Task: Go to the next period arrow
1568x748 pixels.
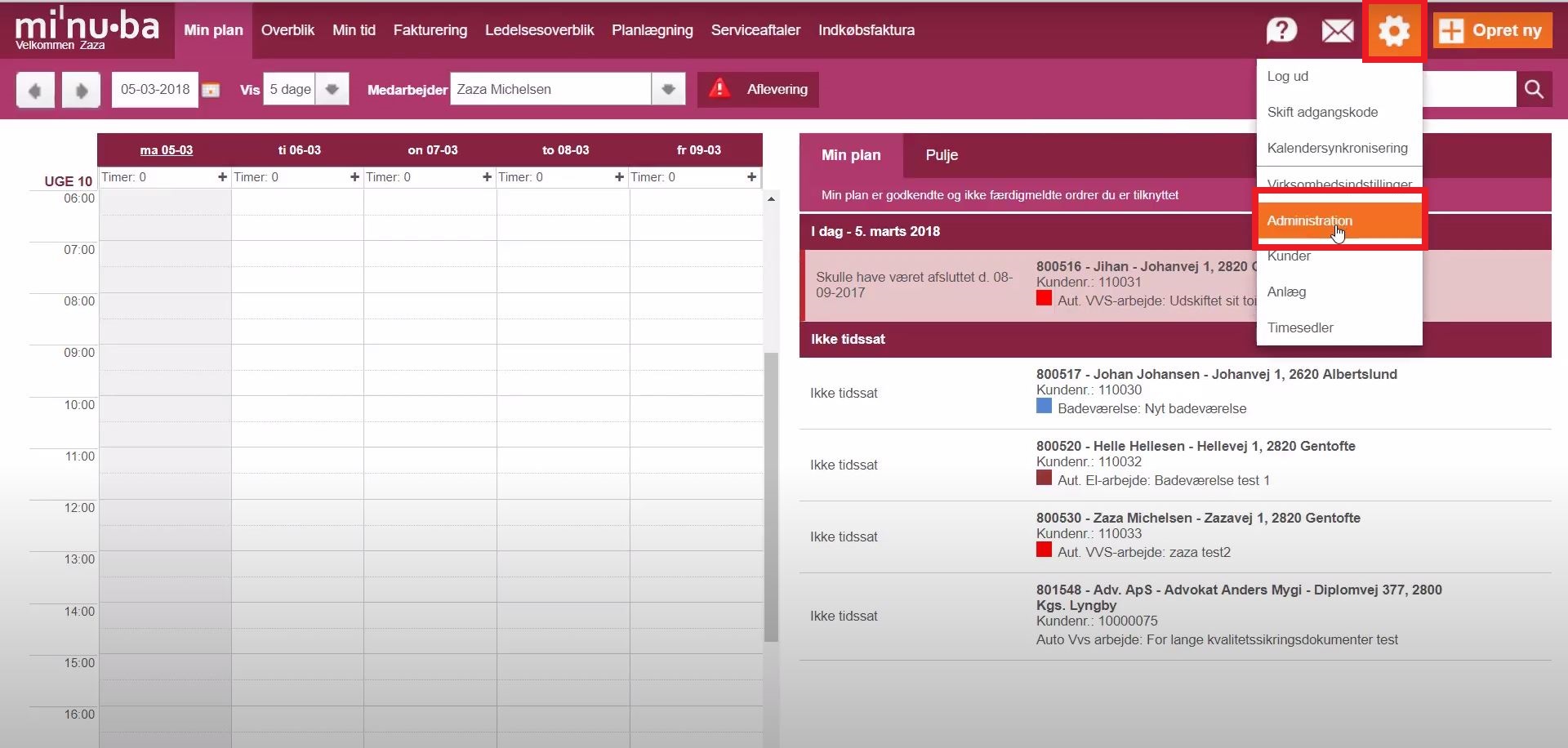Action: pyautogui.click(x=81, y=90)
